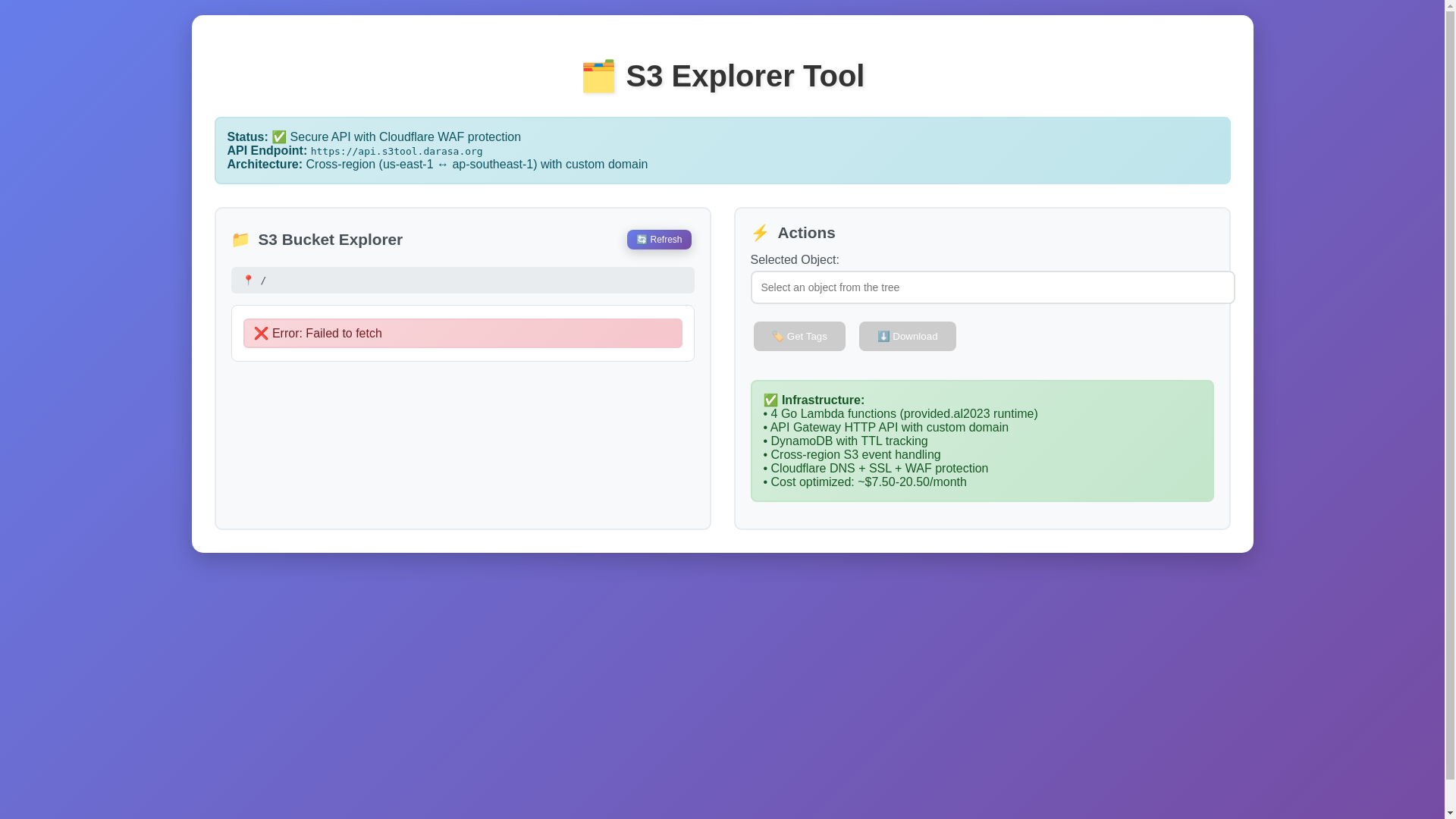Click the 'Actions' panel heading
The width and height of the screenshot is (1456, 819).
[806, 233]
